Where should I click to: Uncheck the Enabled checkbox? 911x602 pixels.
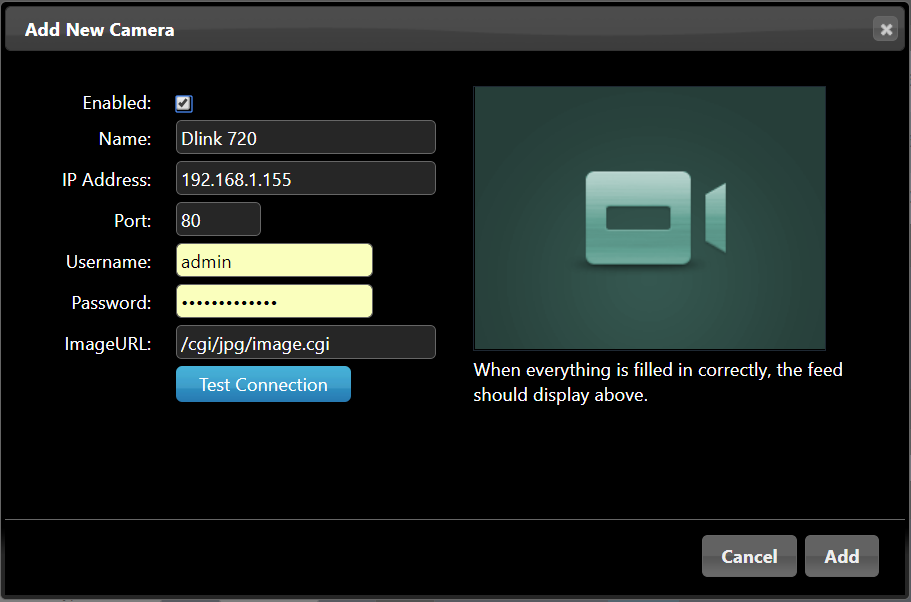pos(184,103)
